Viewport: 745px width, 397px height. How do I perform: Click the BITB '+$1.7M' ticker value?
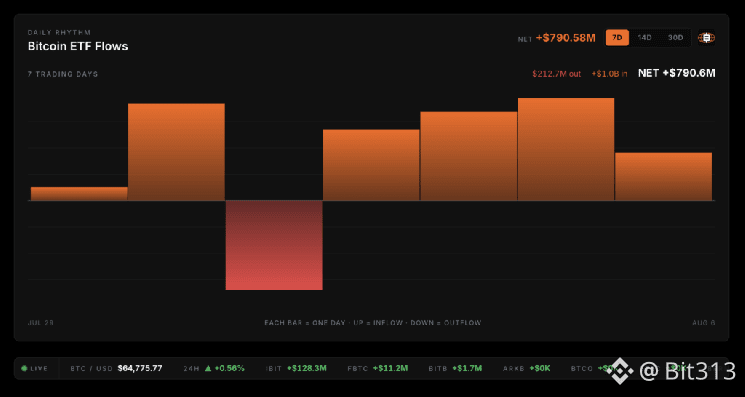[467, 368]
